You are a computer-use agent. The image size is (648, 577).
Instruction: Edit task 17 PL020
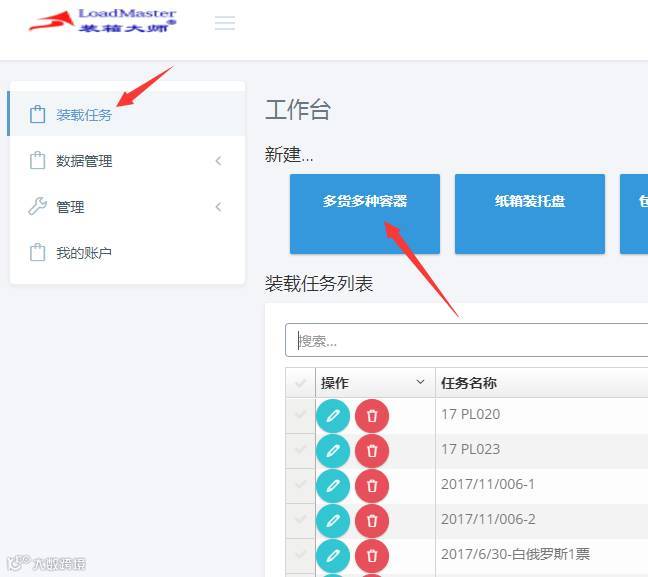[x=333, y=416]
